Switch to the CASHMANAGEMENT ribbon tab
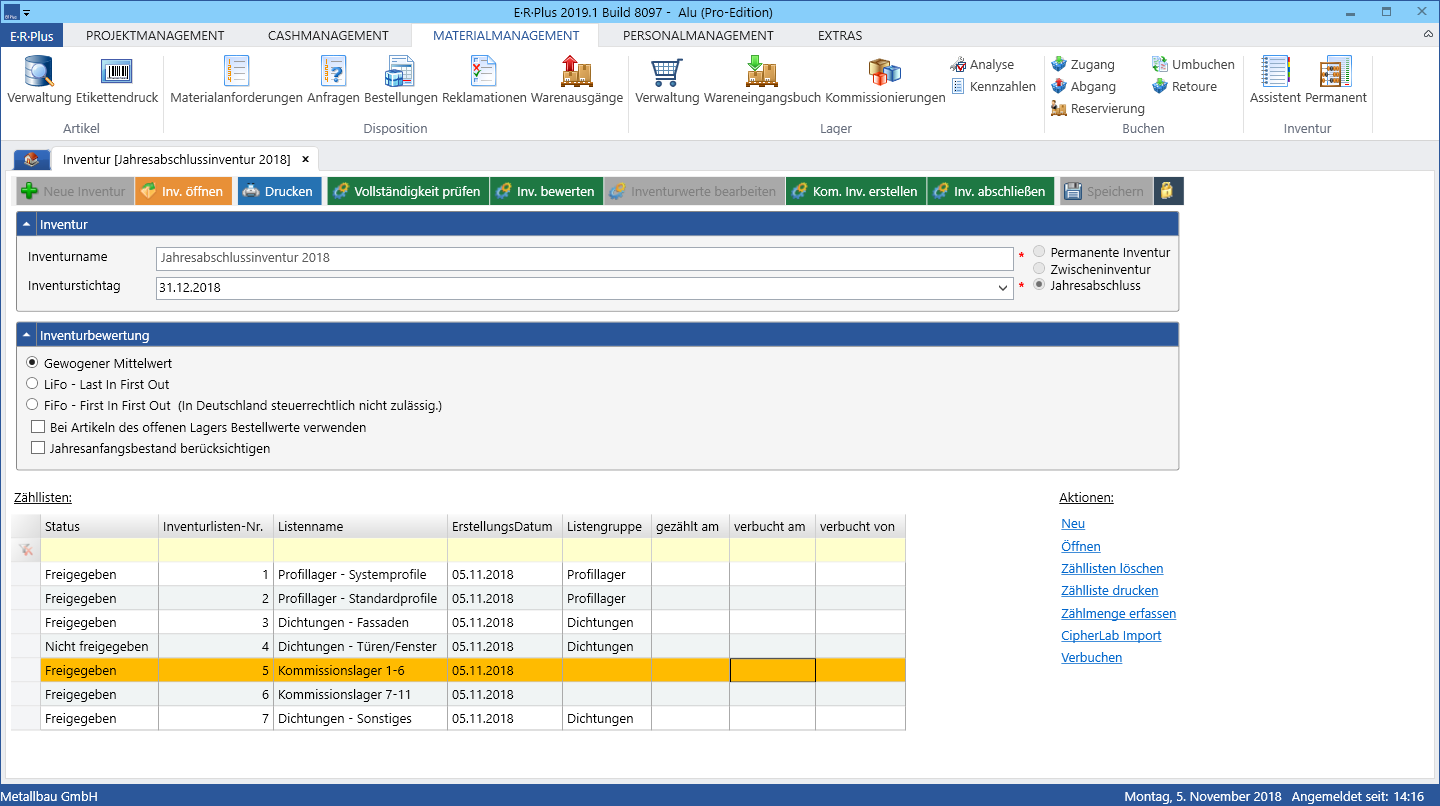The width and height of the screenshot is (1440, 806). coord(328,35)
